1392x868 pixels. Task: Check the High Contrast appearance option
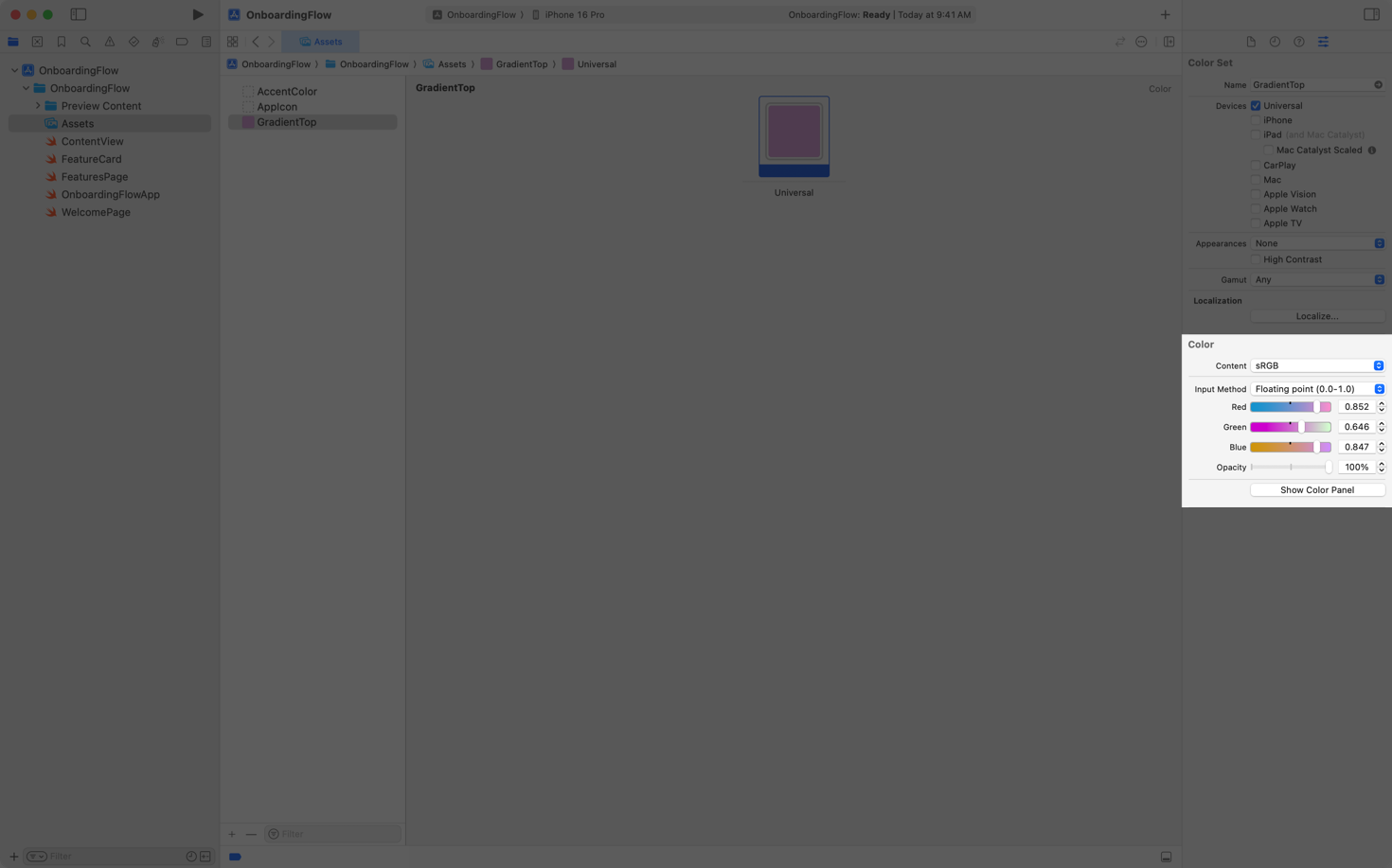pos(1256,259)
